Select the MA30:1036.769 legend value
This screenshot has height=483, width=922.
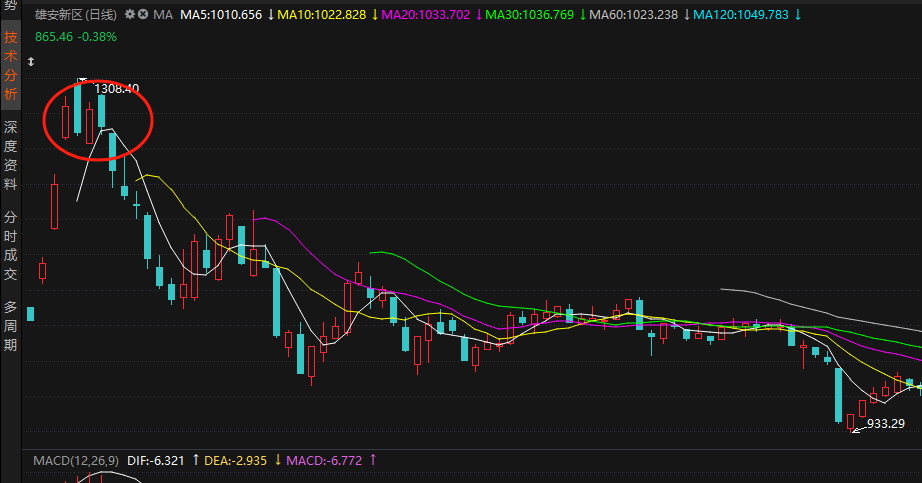[x=529, y=15]
